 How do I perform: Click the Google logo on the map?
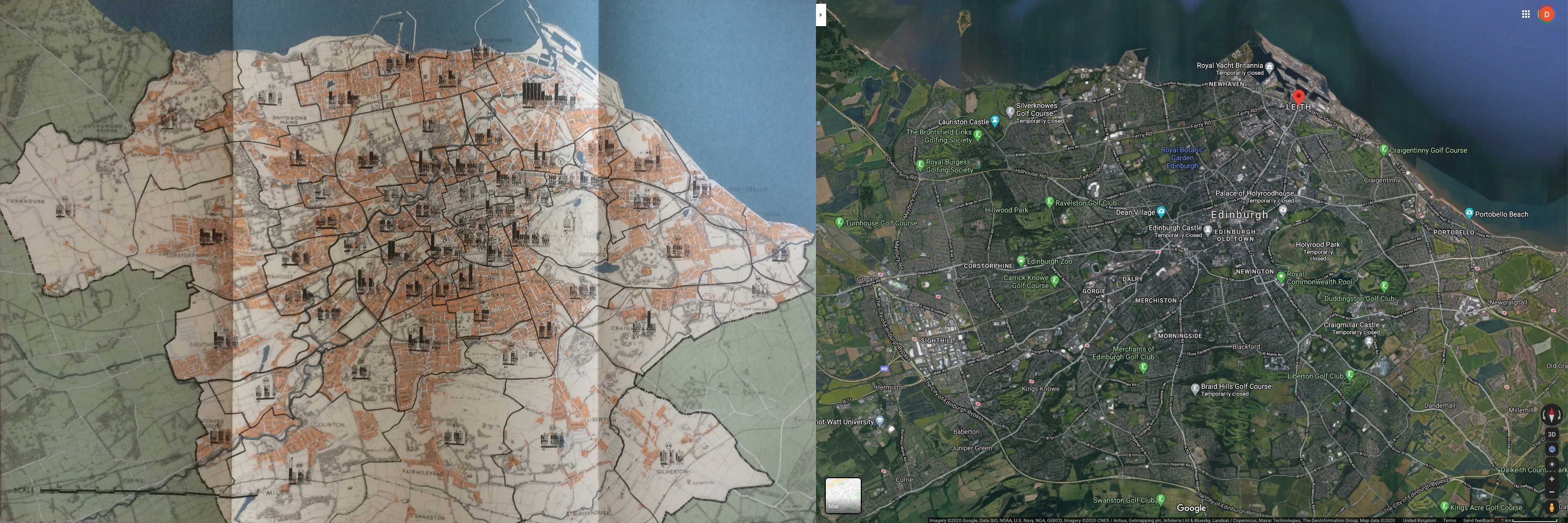[x=1191, y=508]
